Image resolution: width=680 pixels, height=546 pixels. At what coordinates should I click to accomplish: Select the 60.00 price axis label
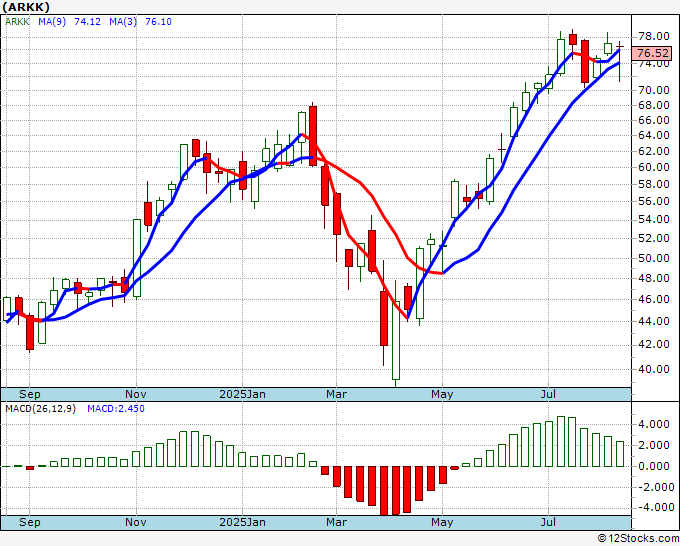pos(654,167)
